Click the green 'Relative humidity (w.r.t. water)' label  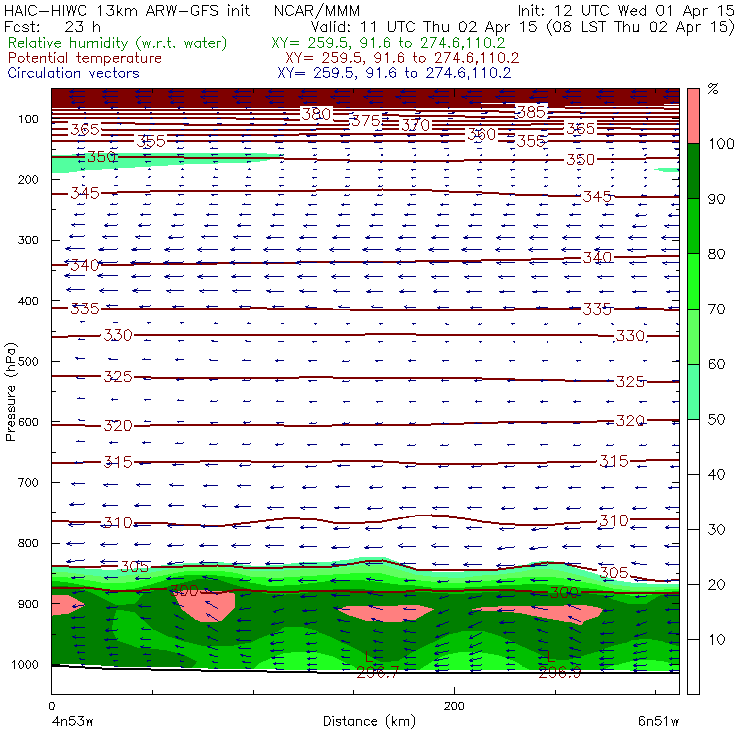(118, 43)
